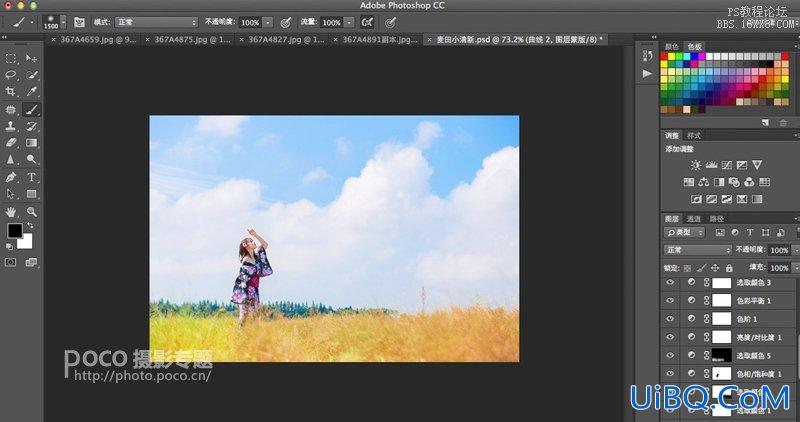Viewport: 800px width, 422px height.
Task: Click the background white color swatch
Action: (27, 243)
